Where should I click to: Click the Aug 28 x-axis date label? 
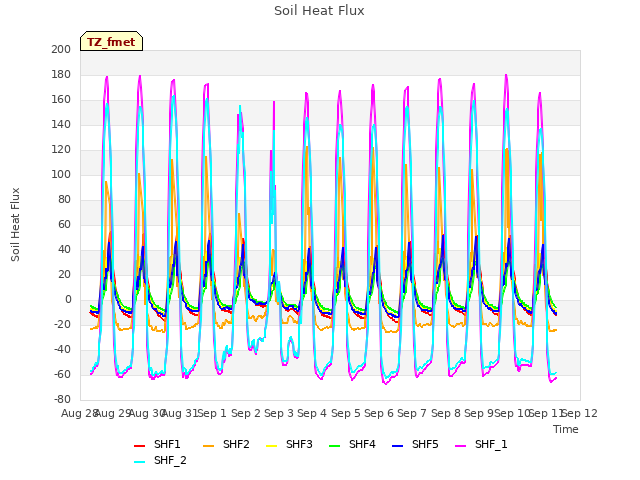point(79,413)
